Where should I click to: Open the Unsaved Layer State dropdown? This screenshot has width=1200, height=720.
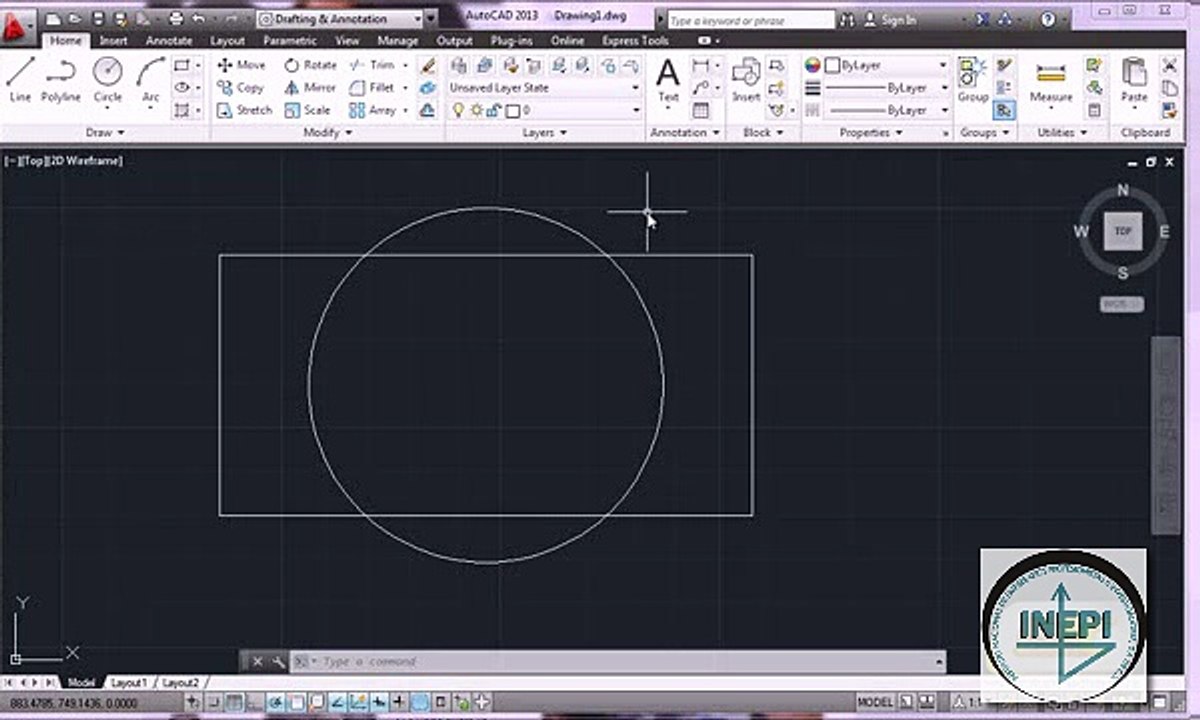pyautogui.click(x=544, y=88)
